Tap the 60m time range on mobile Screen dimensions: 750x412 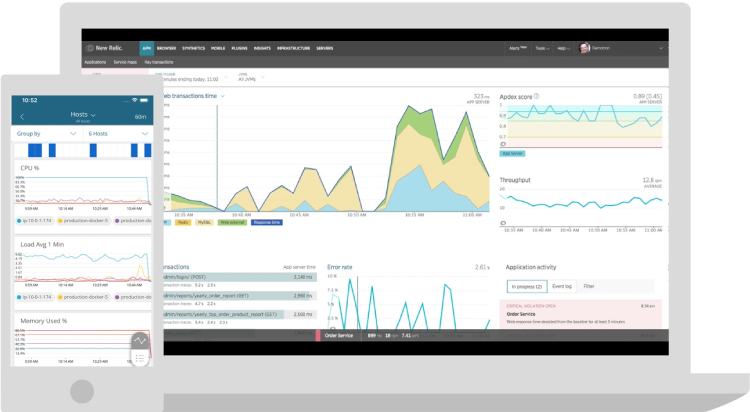pos(141,116)
